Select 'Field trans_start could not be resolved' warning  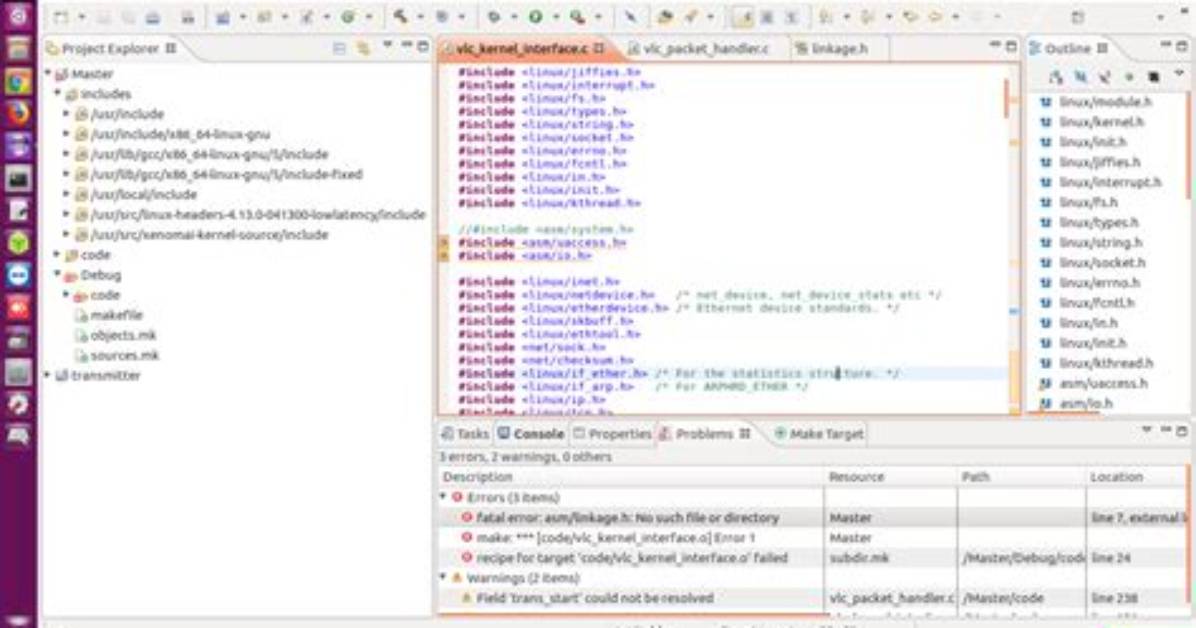click(x=813, y=598)
